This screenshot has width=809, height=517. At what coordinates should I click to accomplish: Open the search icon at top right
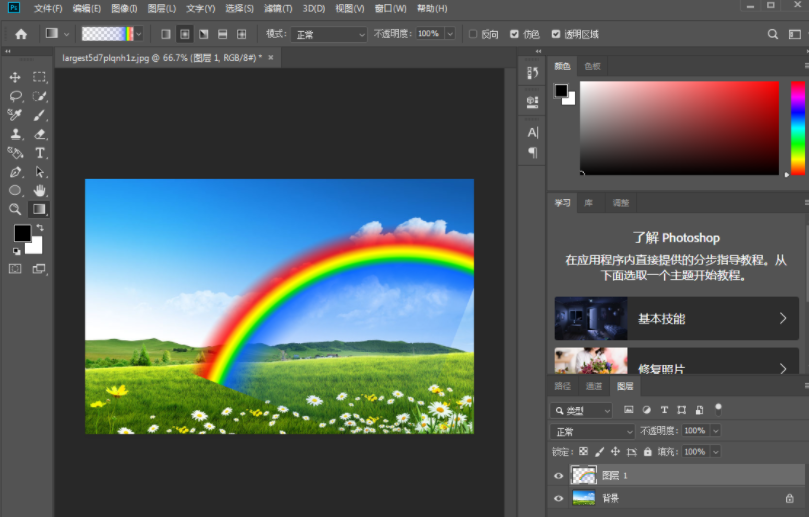tap(772, 34)
